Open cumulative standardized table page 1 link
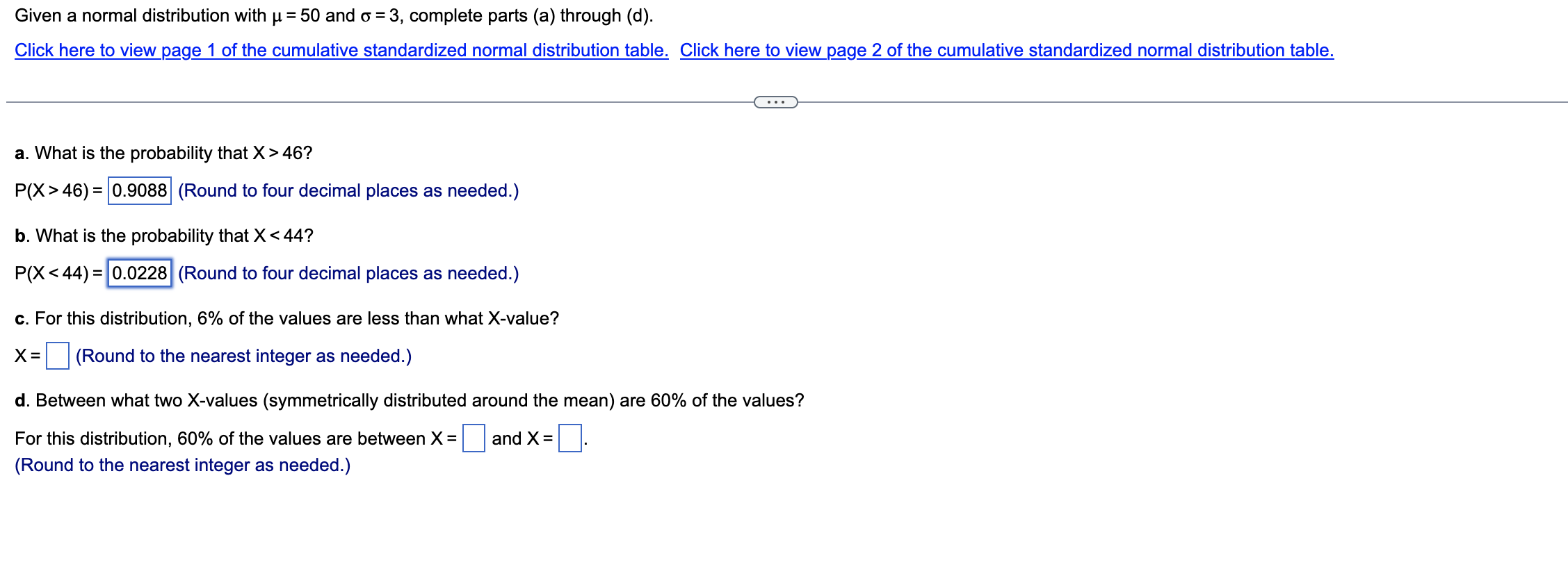 pyautogui.click(x=340, y=50)
